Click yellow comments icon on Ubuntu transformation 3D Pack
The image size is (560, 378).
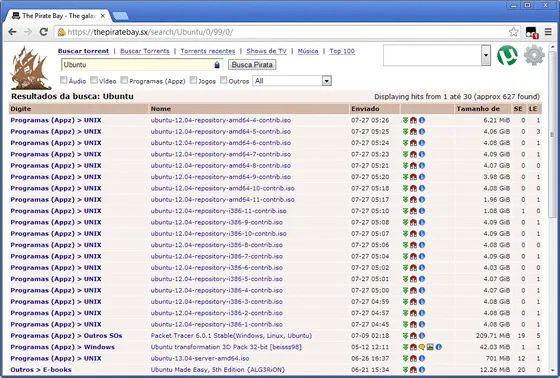(x=422, y=347)
